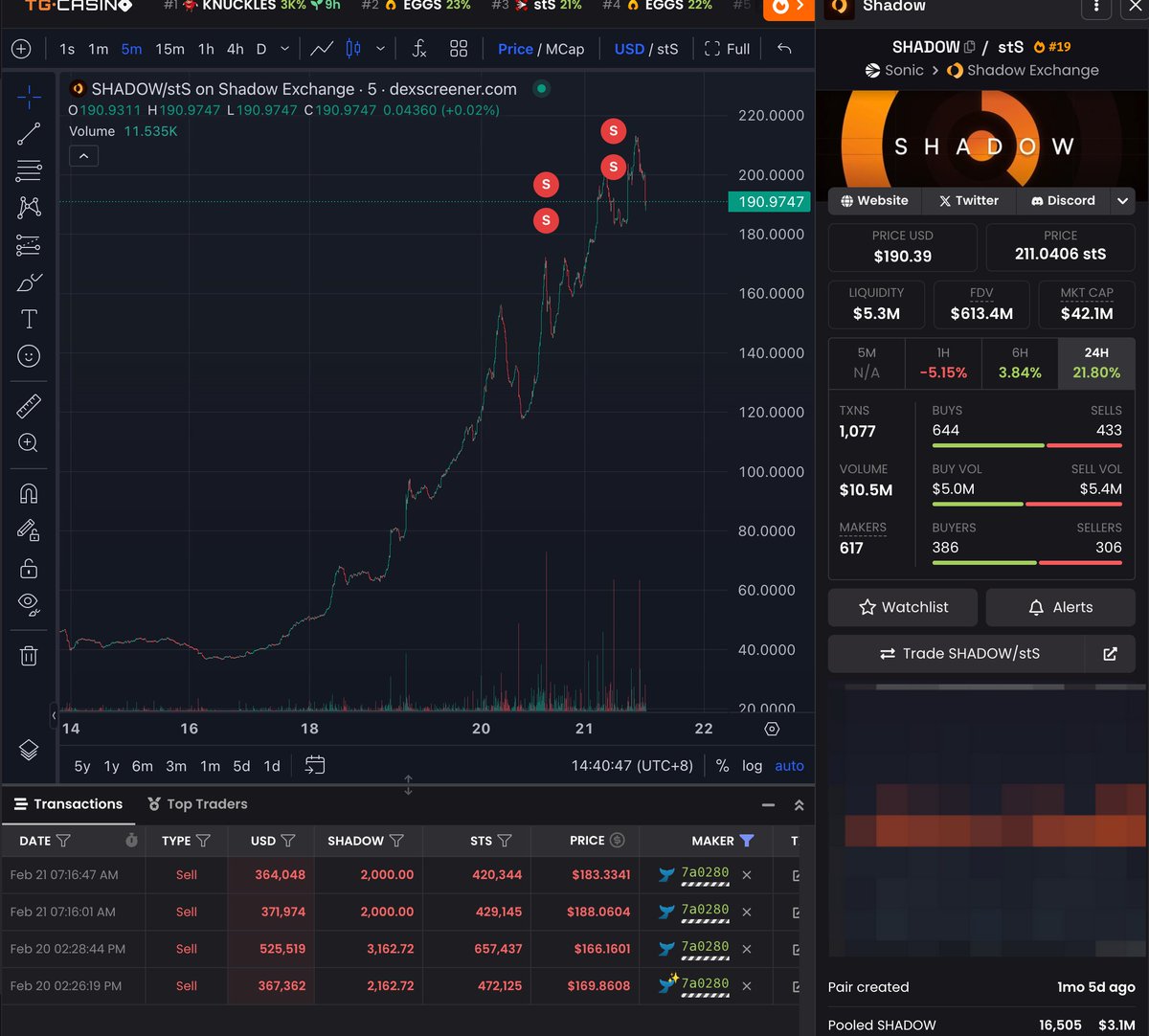This screenshot has height=1036, width=1149.
Task: Toggle date column time format
Action: click(x=132, y=841)
